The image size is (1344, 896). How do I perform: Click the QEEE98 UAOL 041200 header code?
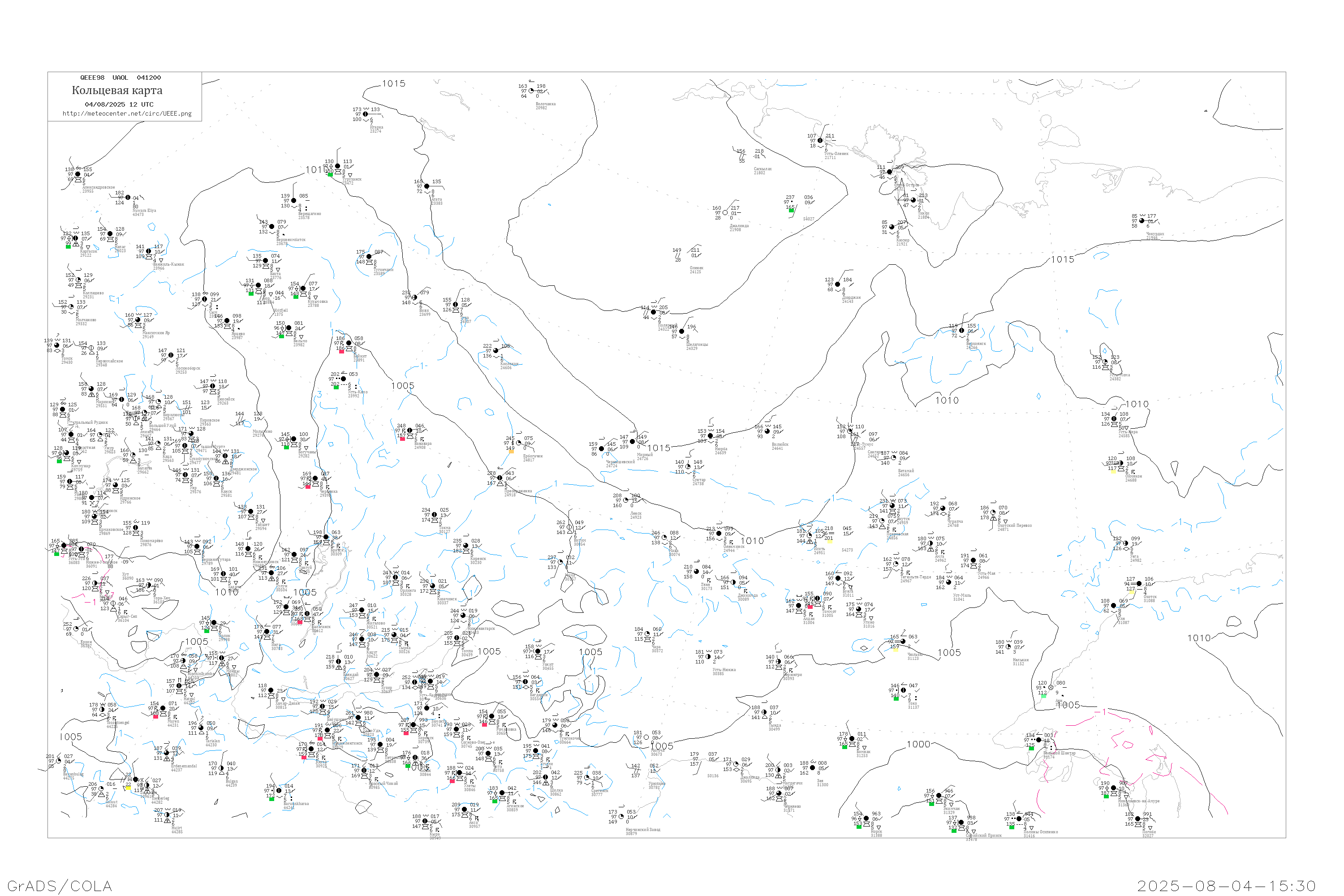tap(121, 78)
